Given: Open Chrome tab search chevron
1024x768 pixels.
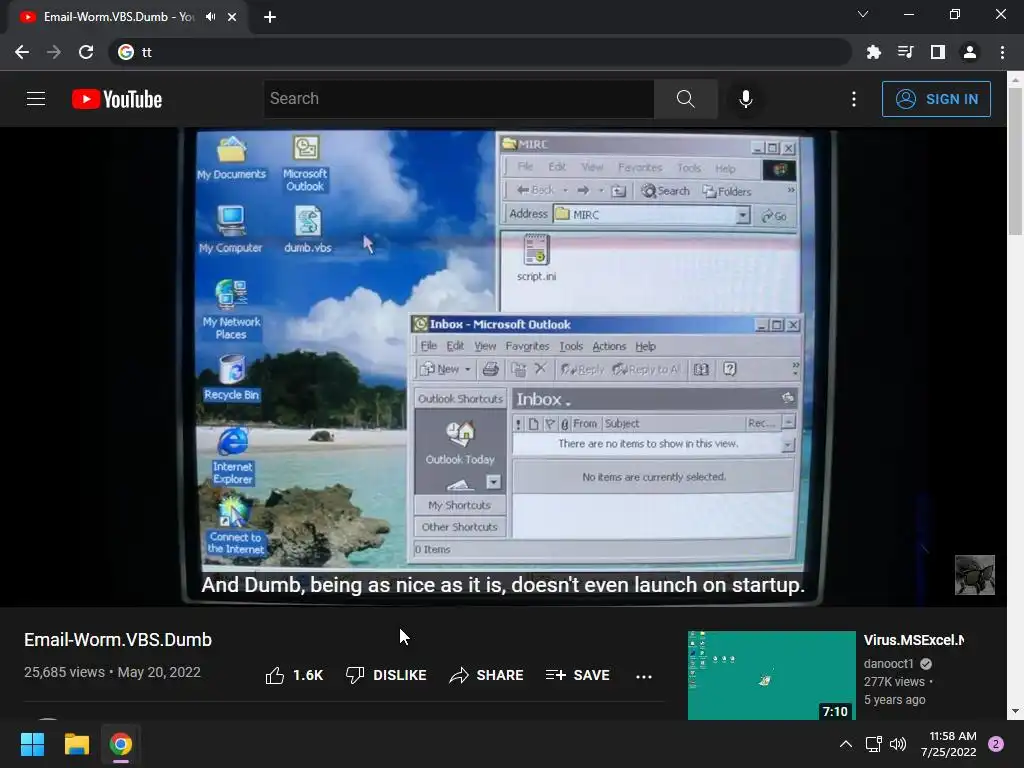Looking at the screenshot, I should [863, 14].
